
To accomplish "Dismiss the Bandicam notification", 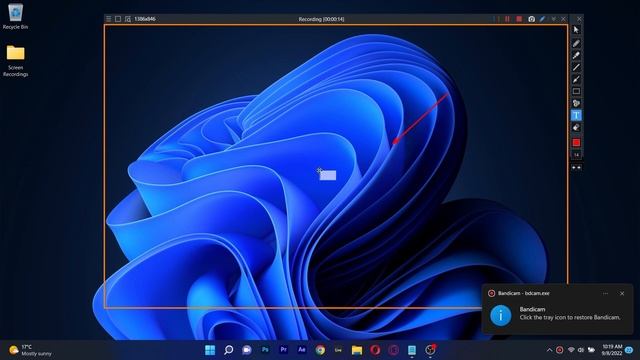I will 622,293.
